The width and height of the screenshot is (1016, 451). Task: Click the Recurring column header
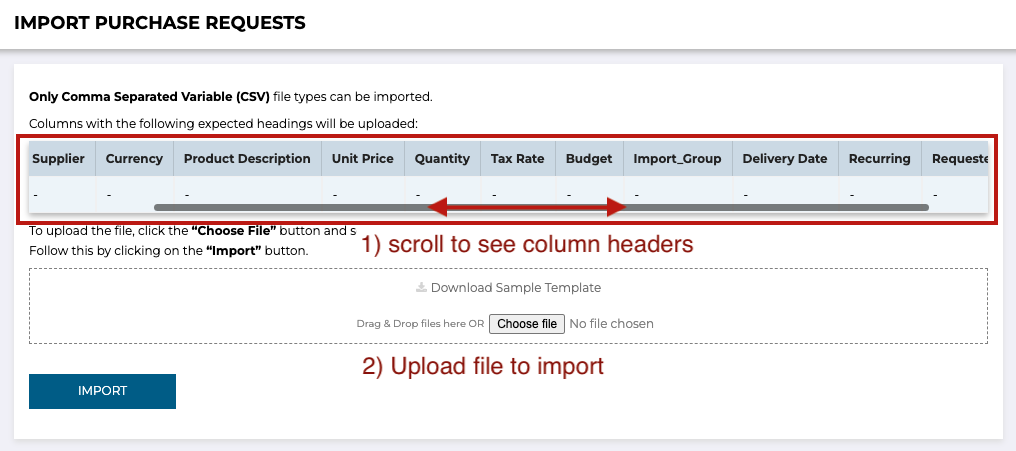(880, 159)
